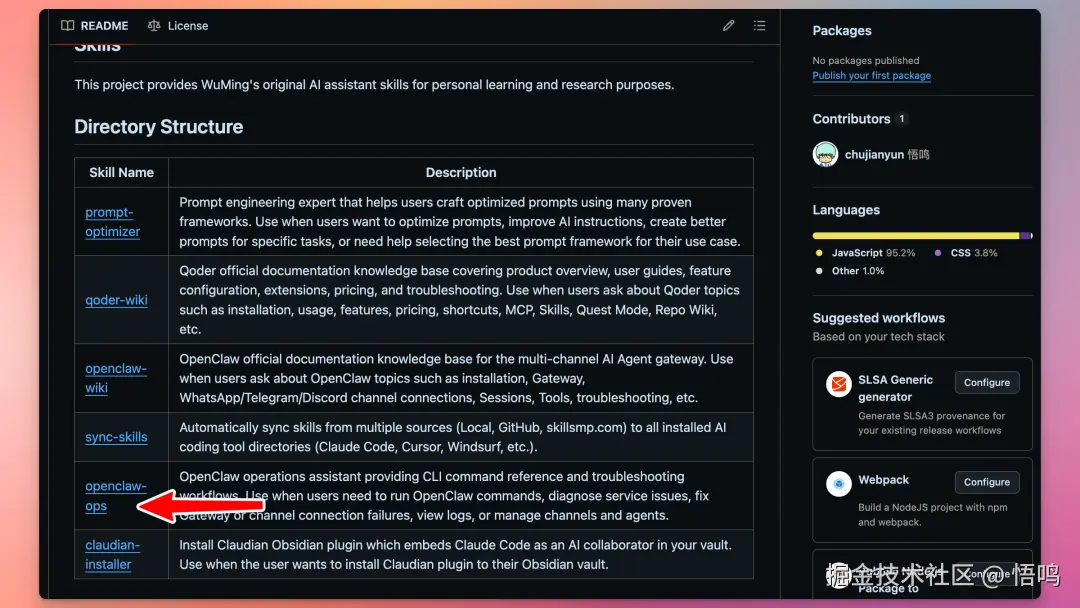Click the contributors count badge 1

tap(902, 118)
